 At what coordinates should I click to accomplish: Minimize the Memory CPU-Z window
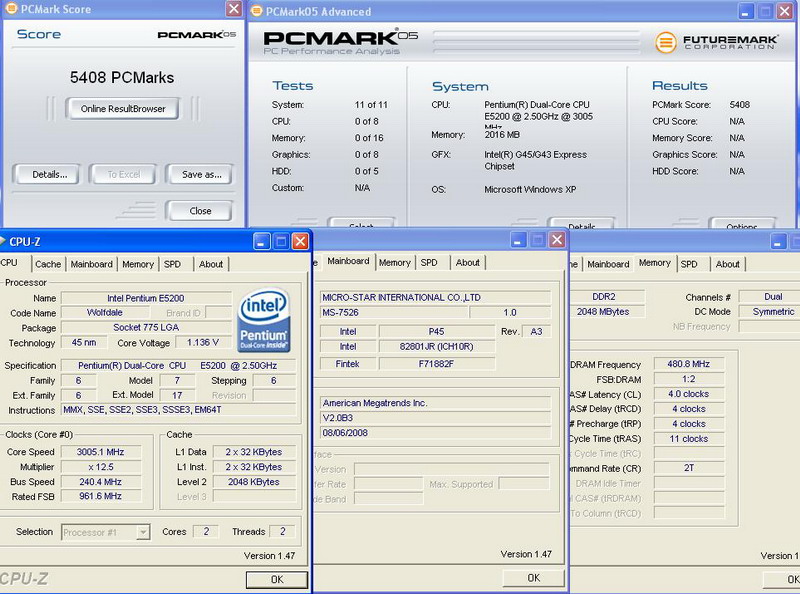pos(779,241)
